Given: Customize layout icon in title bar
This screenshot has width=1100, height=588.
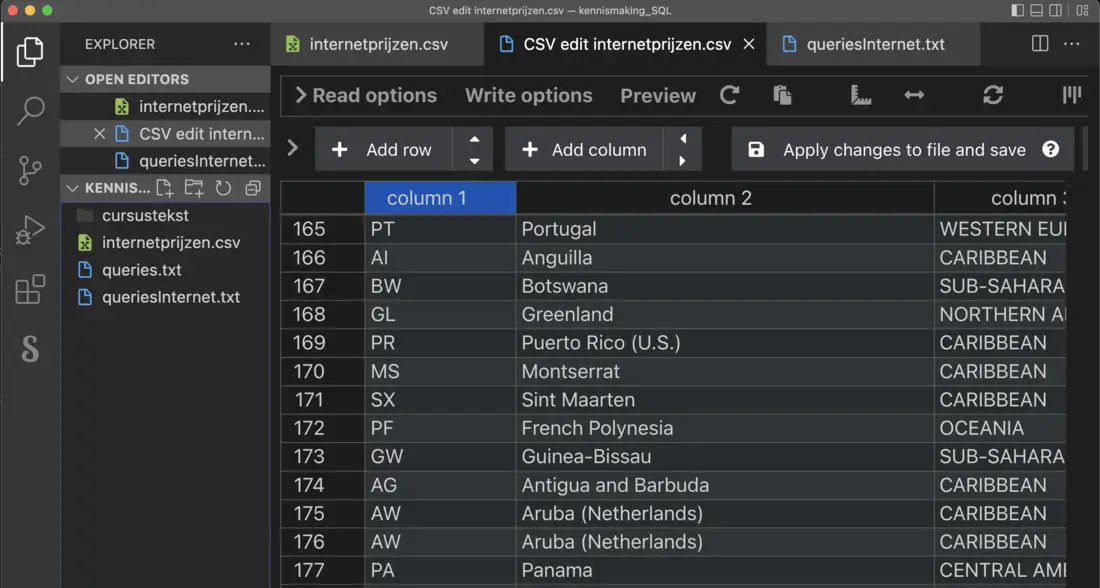Looking at the screenshot, I should [1082, 11].
